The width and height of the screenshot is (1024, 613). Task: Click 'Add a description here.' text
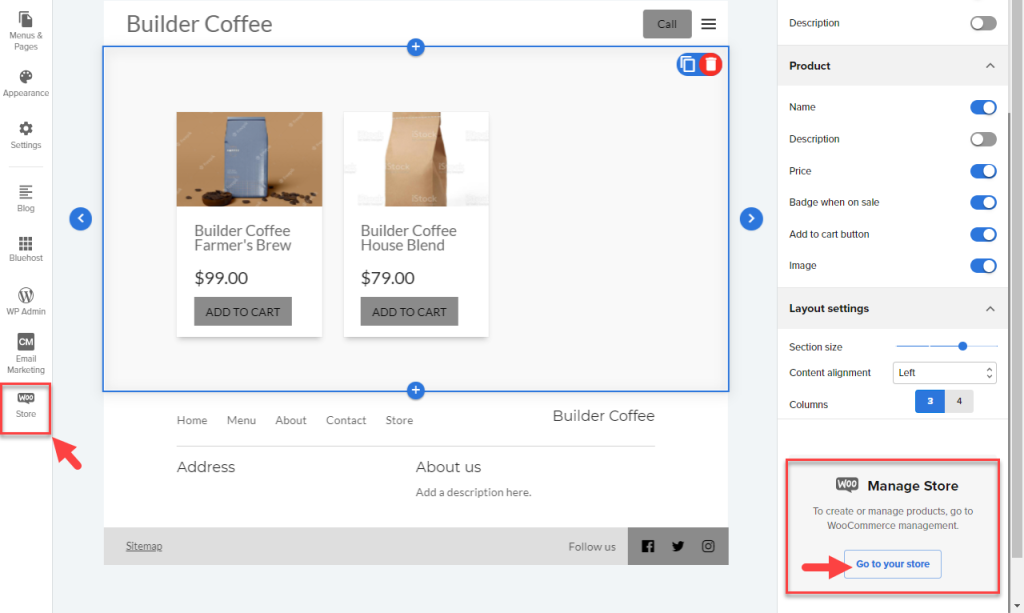tap(473, 492)
